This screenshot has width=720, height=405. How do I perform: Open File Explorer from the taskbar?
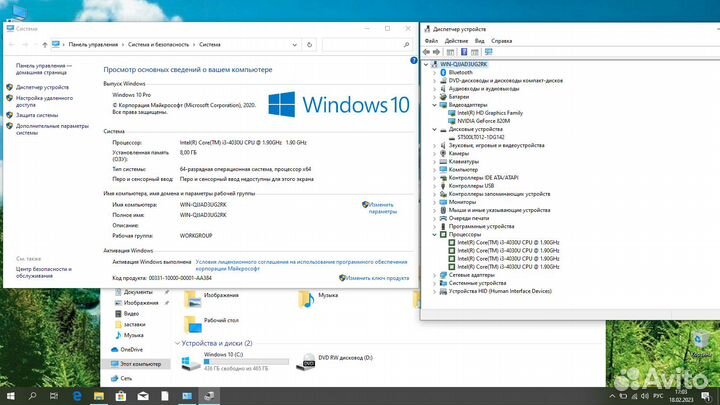tap(99, 396)
